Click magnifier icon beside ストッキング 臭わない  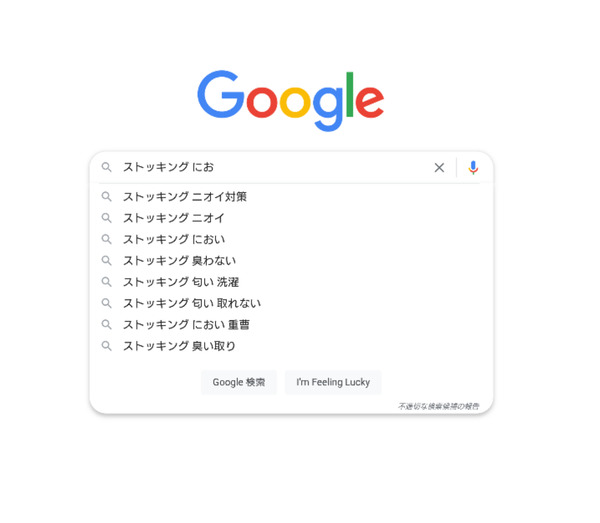pos(106,261)
